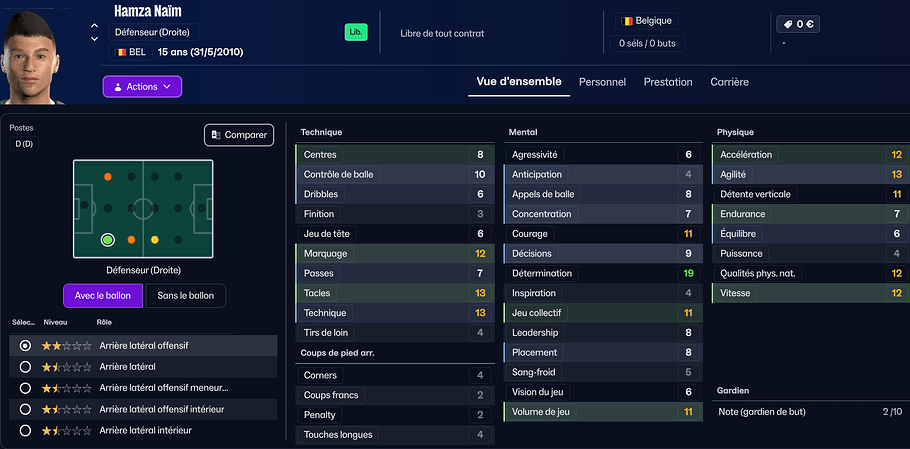Image resolution: width=910 pixels, height=449 pixels.
Task: Click the price tag icon next to 0 €
Action: tap(788, 23)
